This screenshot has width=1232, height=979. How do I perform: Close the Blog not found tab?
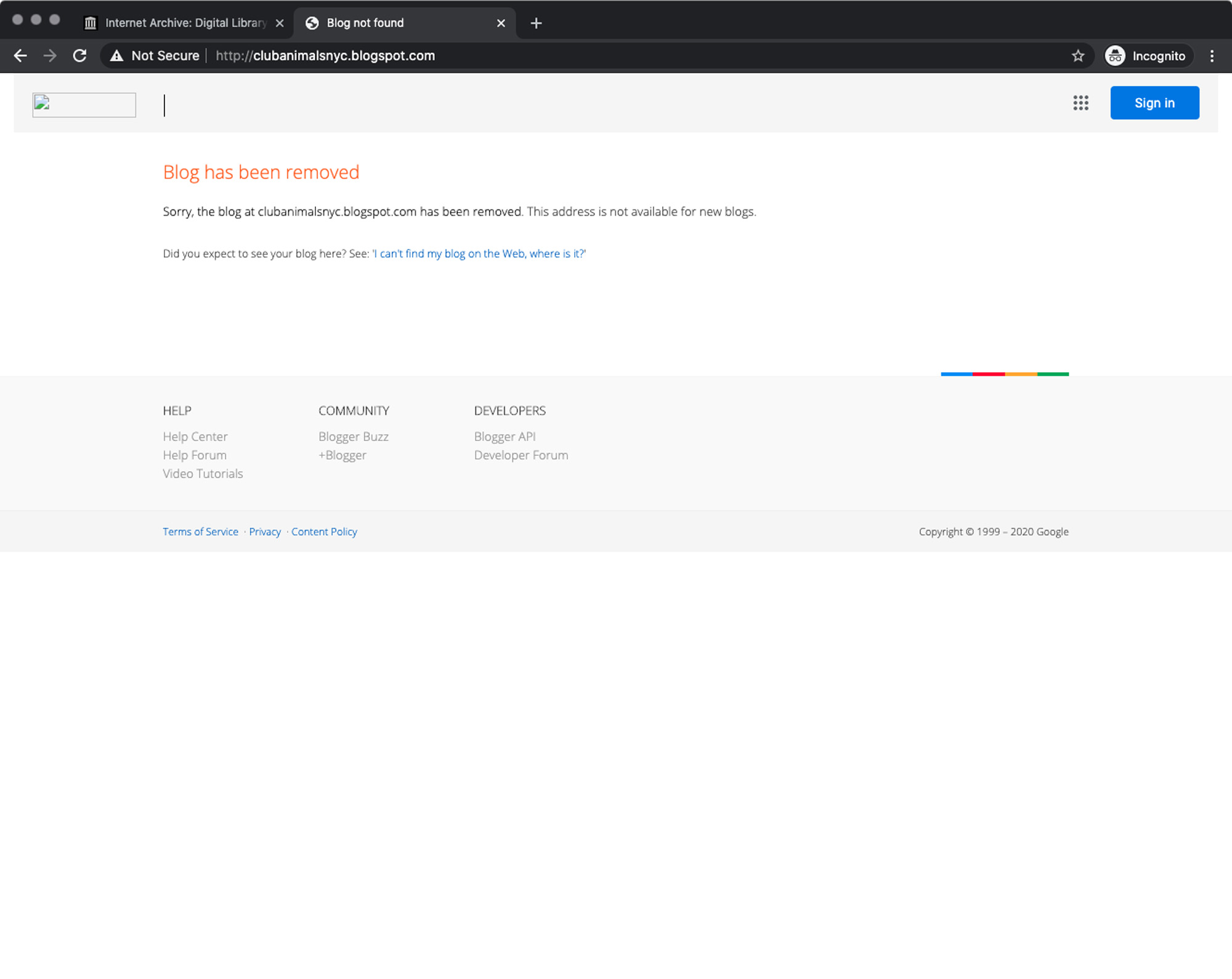[501, 23]
